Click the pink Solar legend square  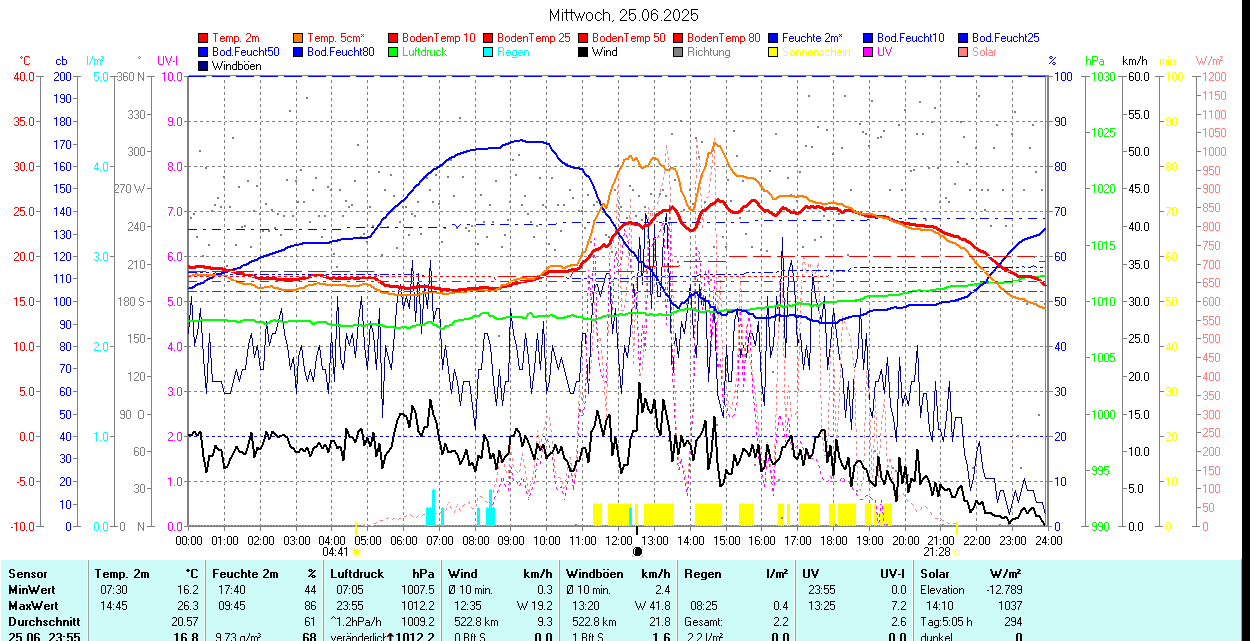[964, 52]
